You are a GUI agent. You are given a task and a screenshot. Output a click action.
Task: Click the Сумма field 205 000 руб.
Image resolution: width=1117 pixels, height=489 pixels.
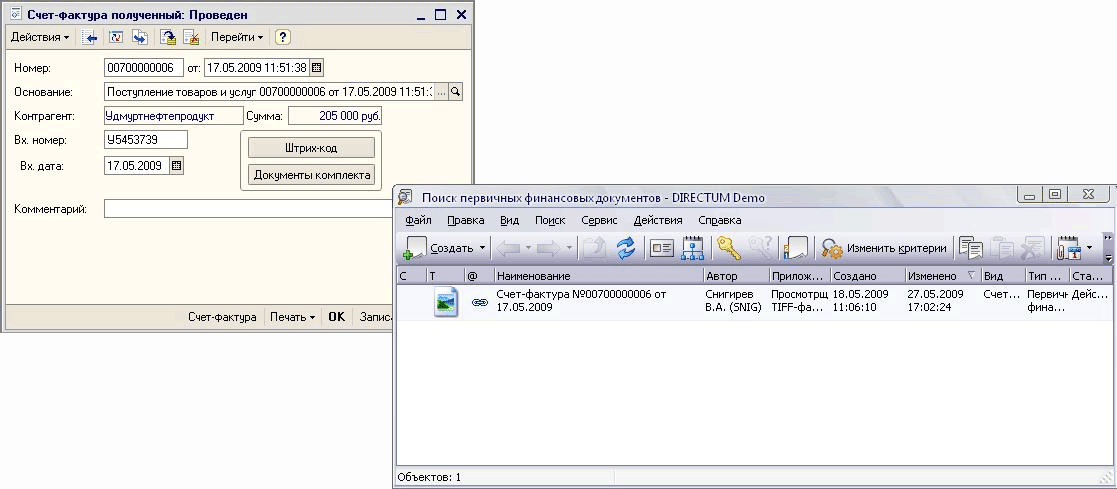pos(335,116)
